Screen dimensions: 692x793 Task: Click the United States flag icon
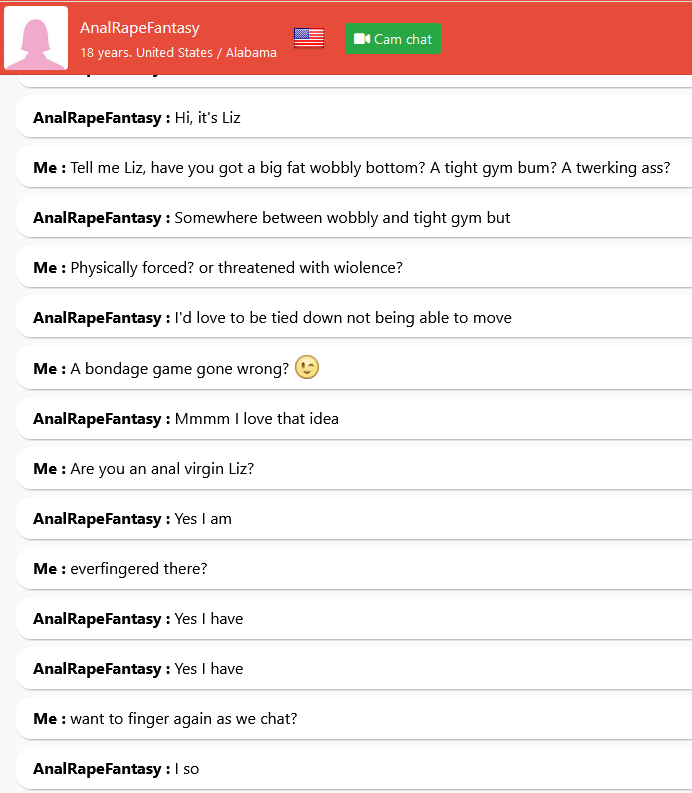(309, 38)
